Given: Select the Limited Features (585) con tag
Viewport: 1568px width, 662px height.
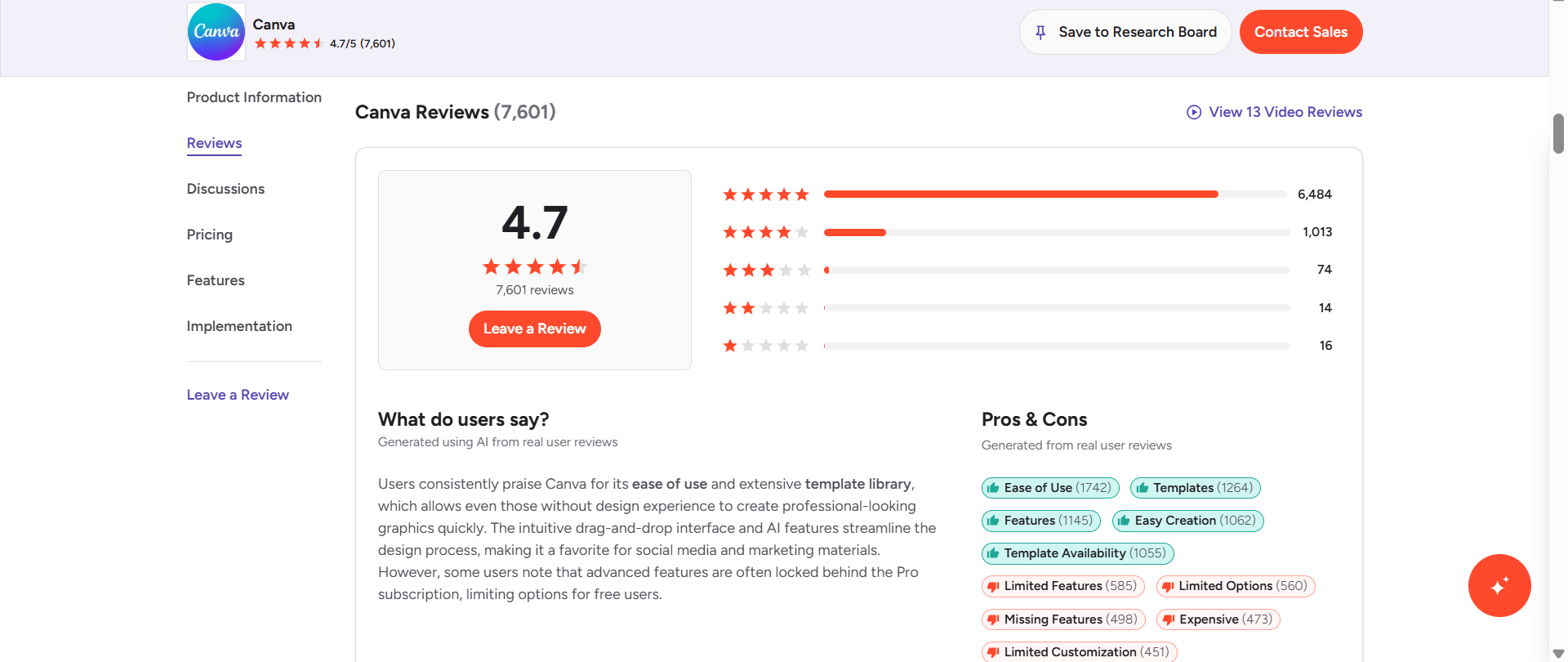Looking at the screenshot, I should 1063,586.
